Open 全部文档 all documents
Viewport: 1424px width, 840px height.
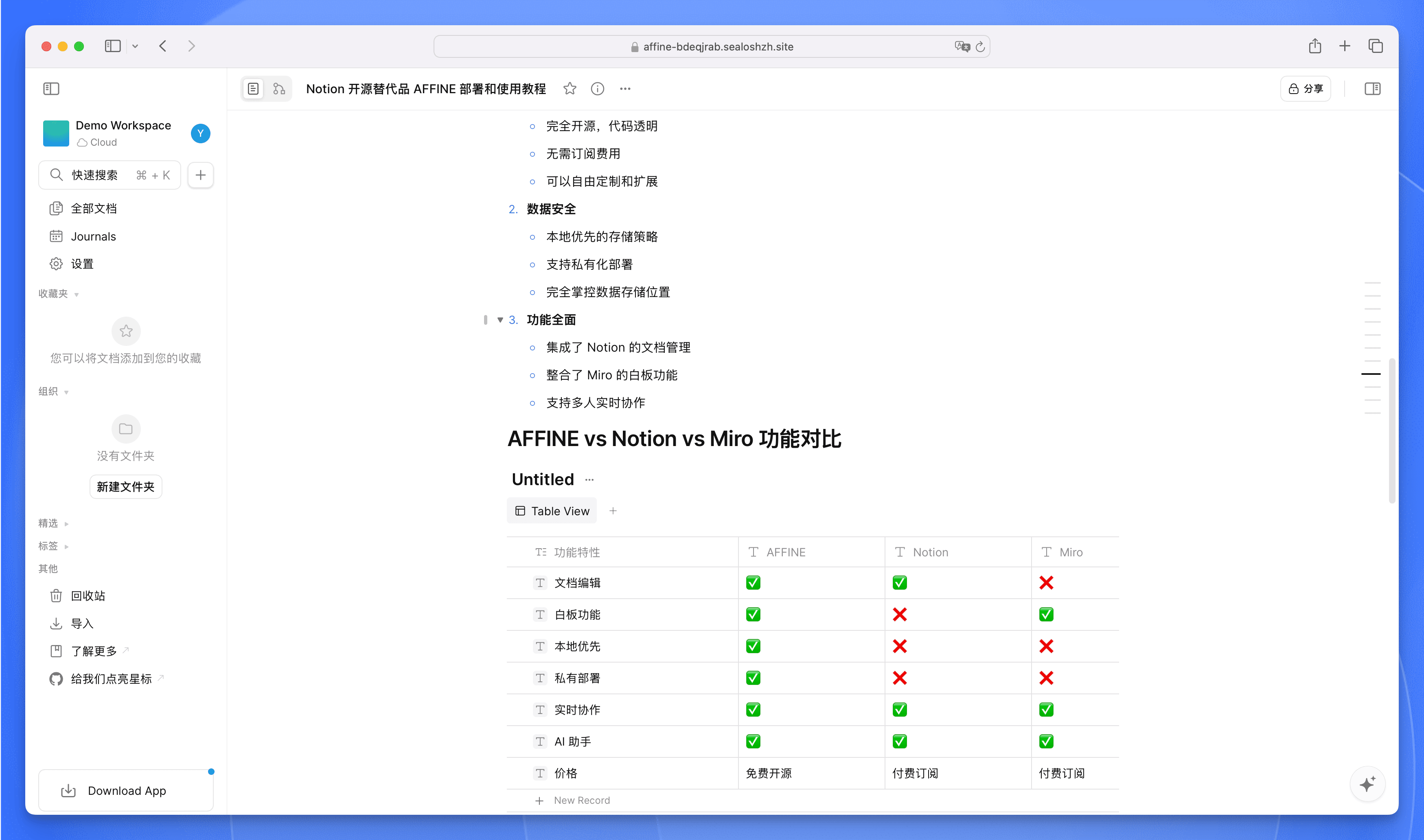coord(126,208)
